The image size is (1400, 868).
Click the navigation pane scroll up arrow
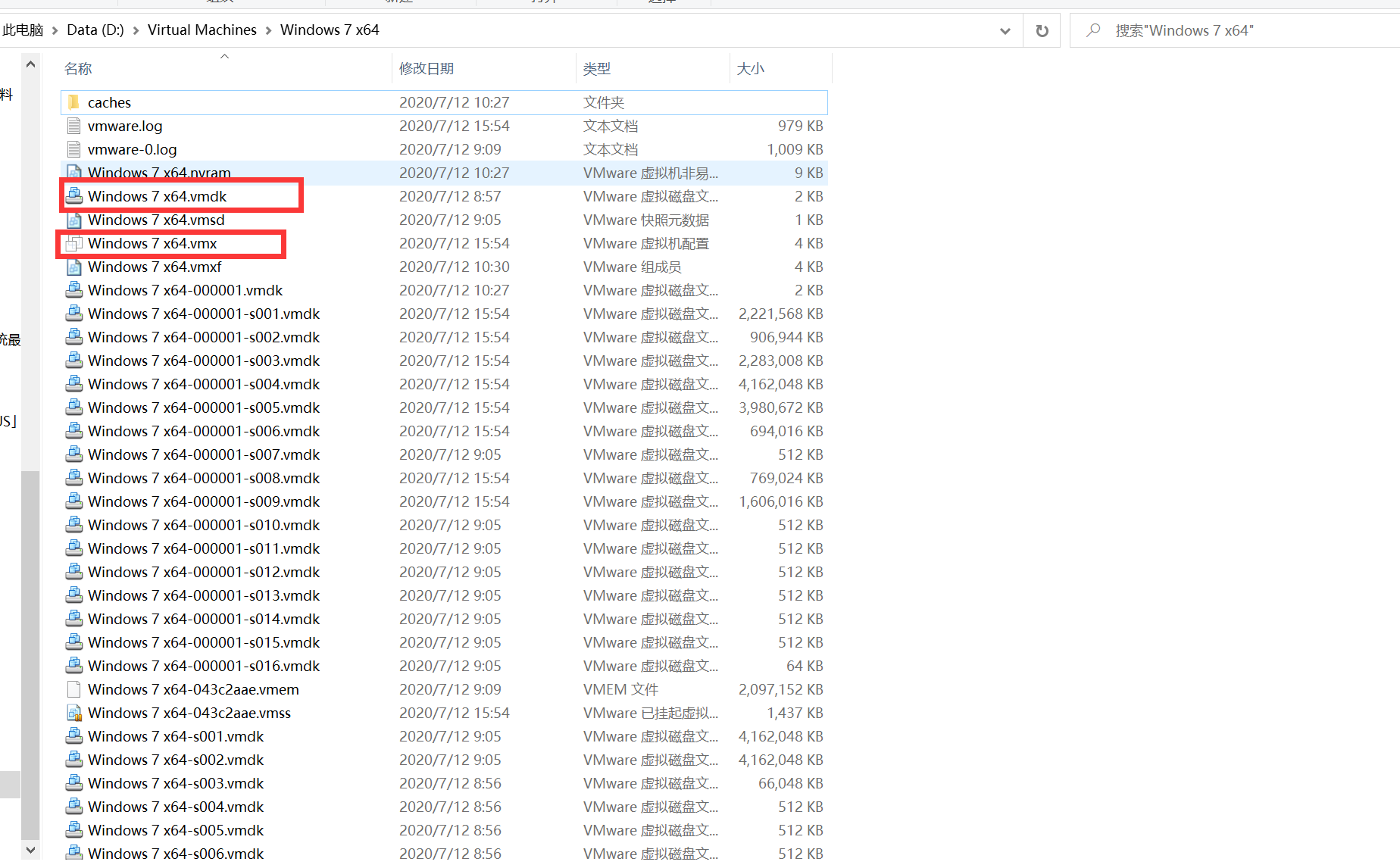30,64
